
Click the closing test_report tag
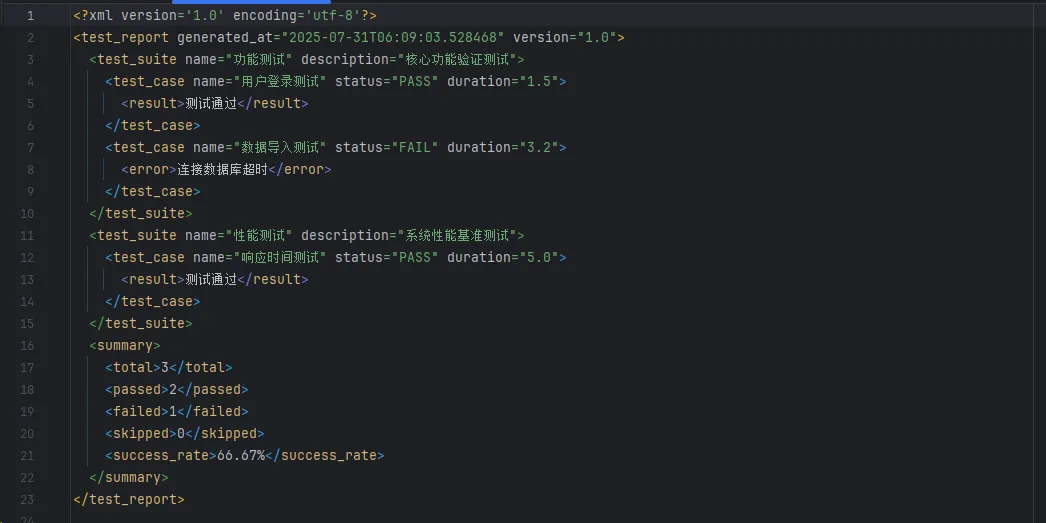(x=129, y=499)
